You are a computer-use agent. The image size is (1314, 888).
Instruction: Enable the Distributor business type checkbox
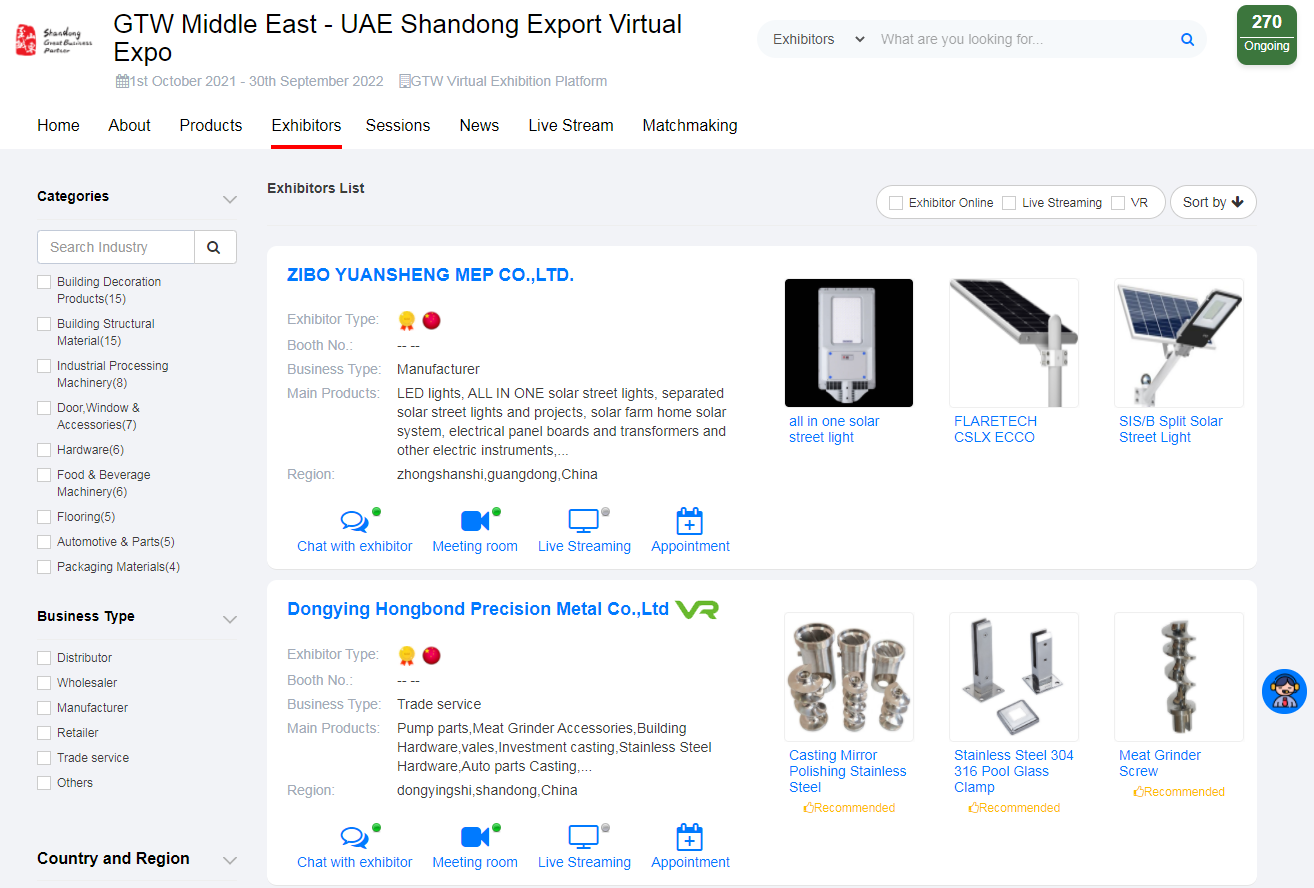coord(44,658)
